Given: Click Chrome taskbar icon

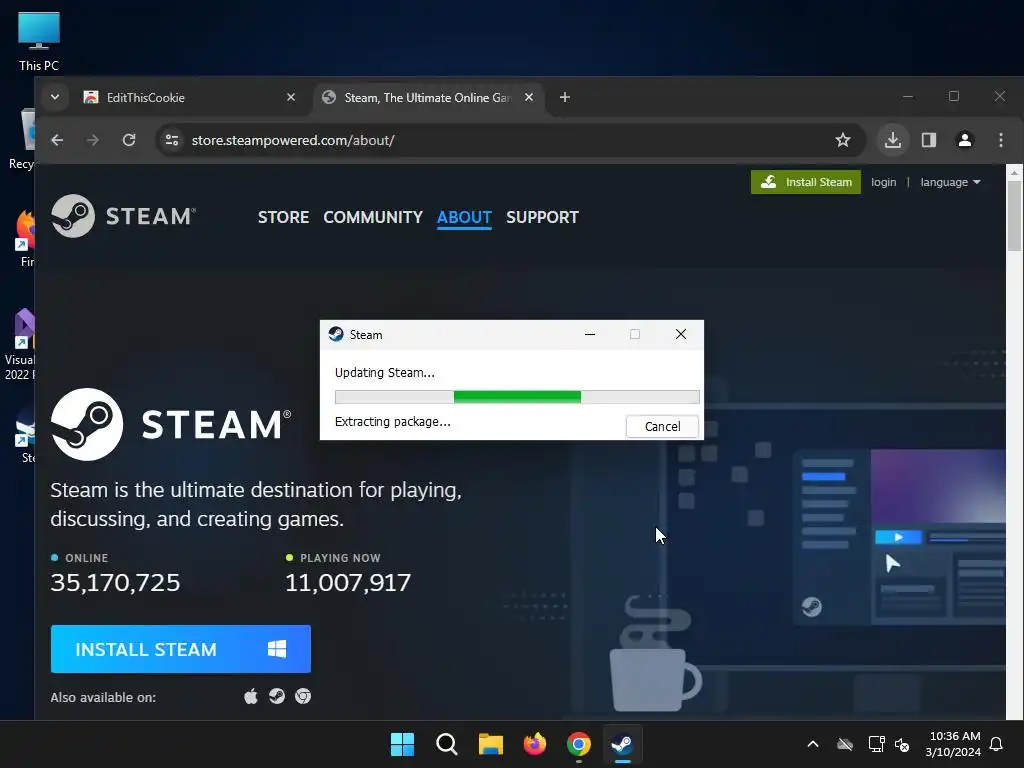Looking at the screenshot, I should 579,744.
